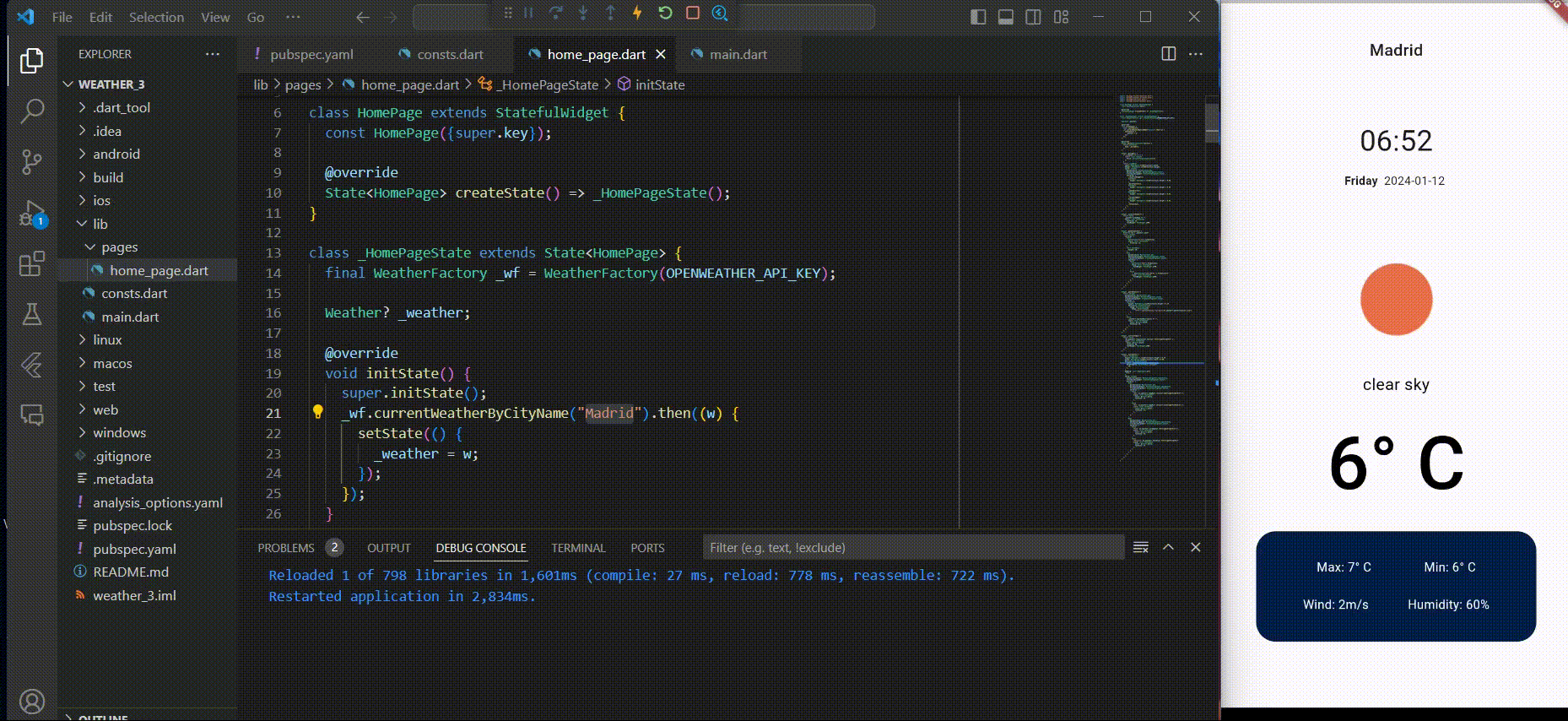Expand the android folder

click(x=116, y=154)
